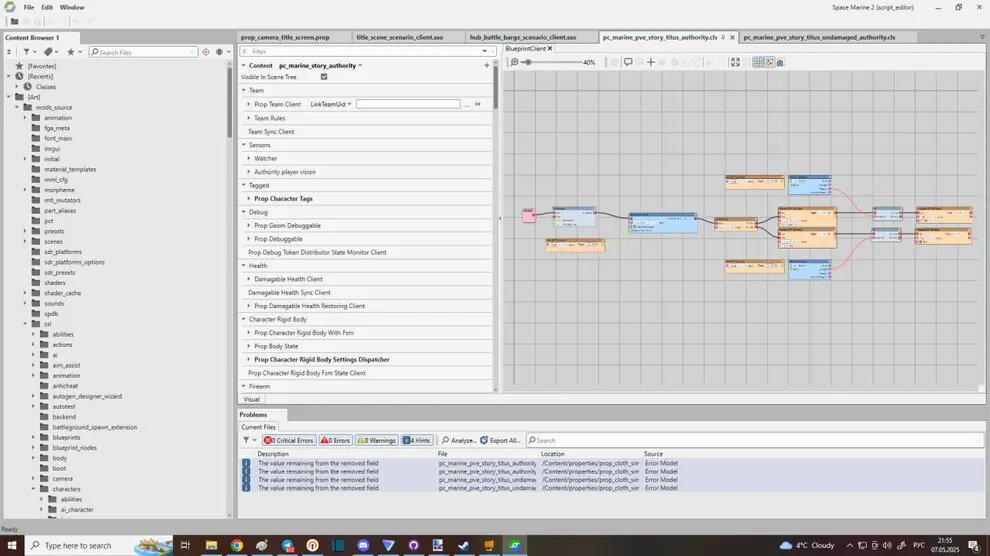990x556 pixels.
Task: Open the LinkTeamUid dropdown
Action: [330, 104]
